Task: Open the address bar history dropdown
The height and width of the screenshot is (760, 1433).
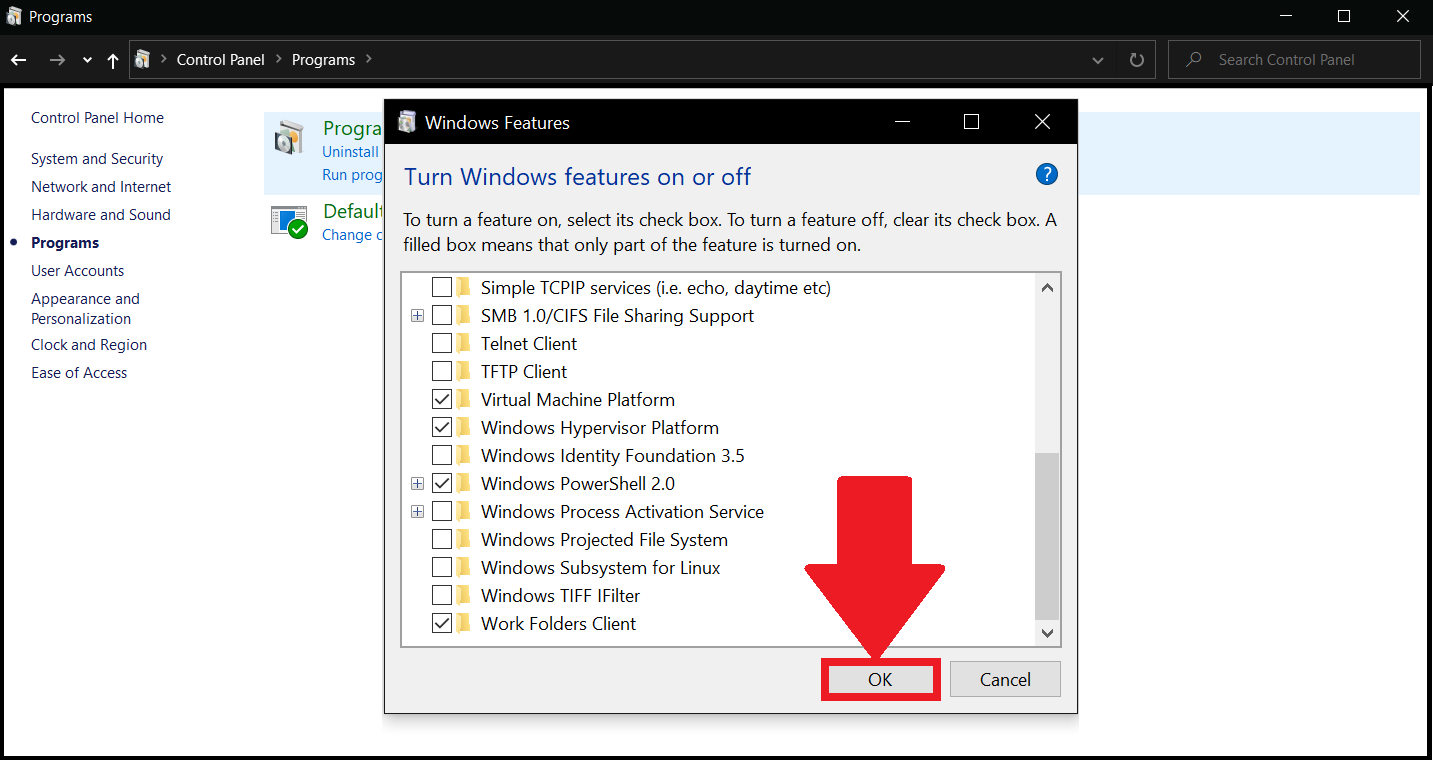Action: pyautogui.click(x=1099, y=60)
